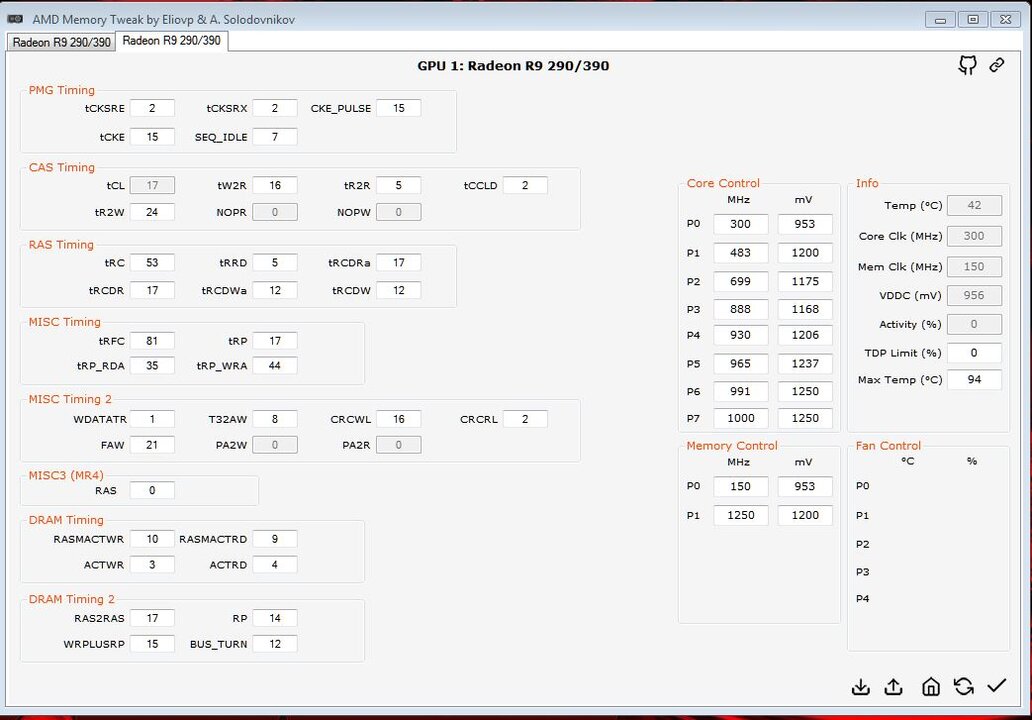
Task: Click the Max Temp (°C) field
Action: click(974, 380)
